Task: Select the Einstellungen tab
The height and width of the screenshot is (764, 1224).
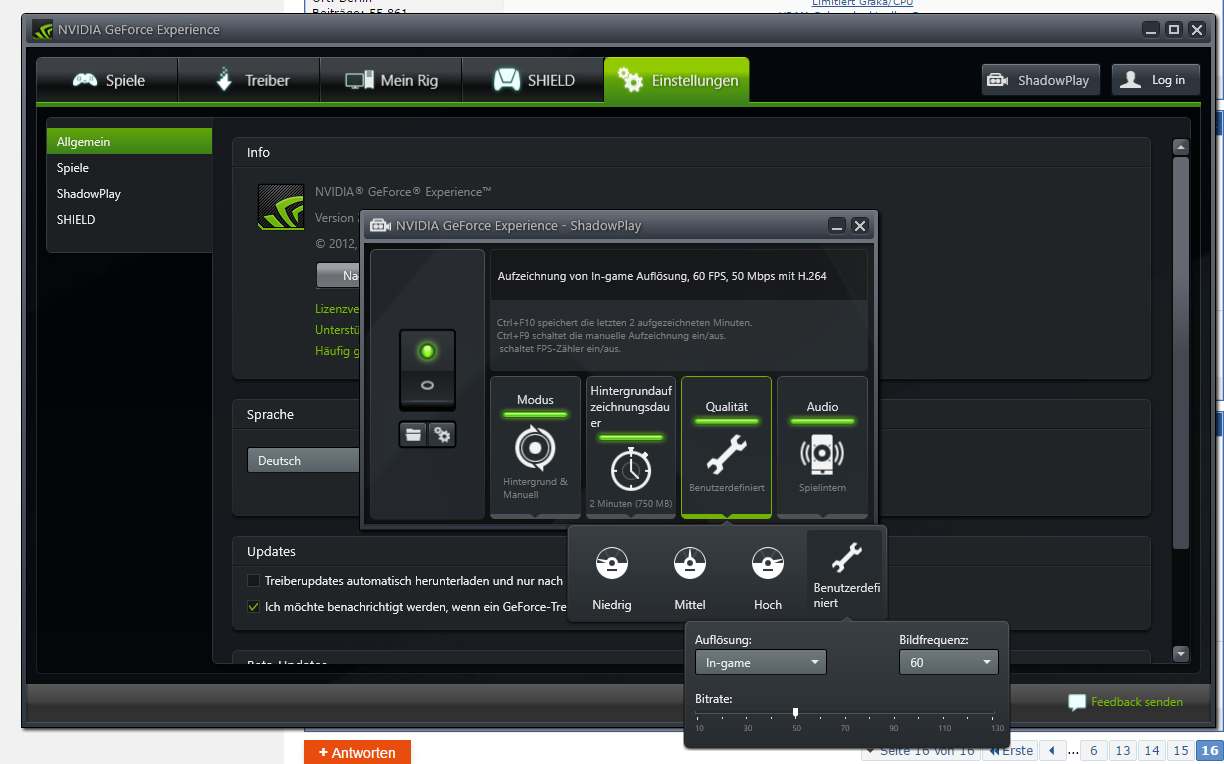Action: (x=677, y=80)
